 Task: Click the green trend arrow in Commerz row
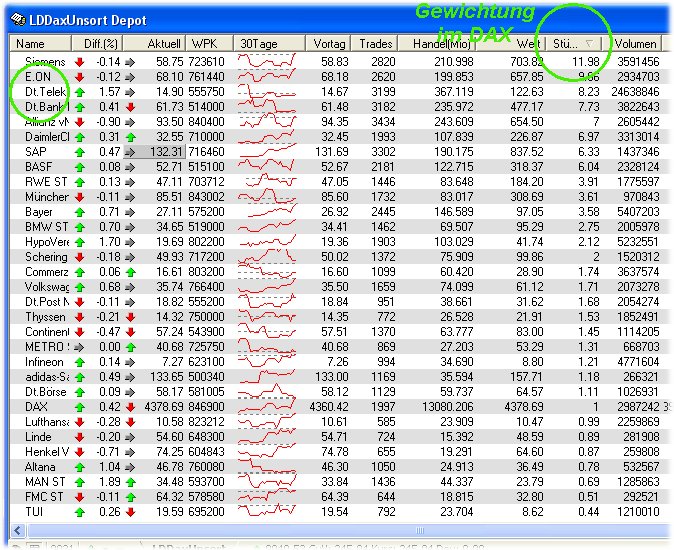point(131,272)
